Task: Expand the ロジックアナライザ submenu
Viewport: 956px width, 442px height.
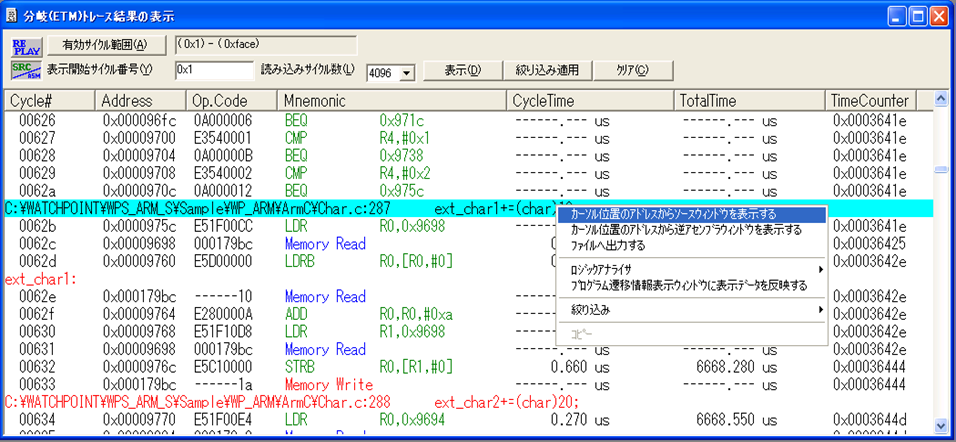Action: 690,270
